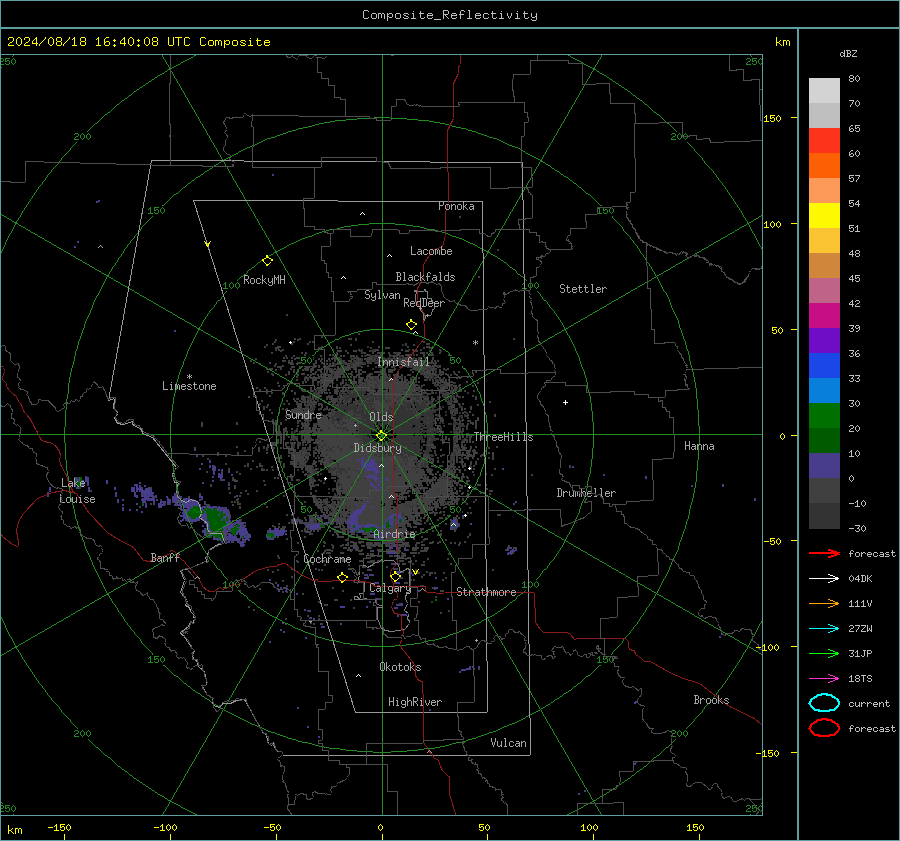900x841 pixels.
Task: Choose the bright green 30 dBZ swatch
Action: click(x=824, y=415)
